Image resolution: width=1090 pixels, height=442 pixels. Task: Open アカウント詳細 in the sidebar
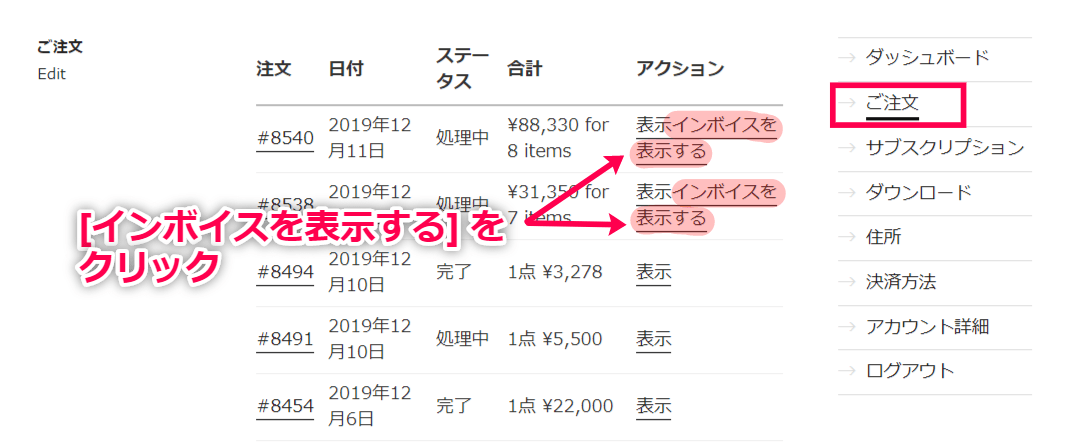tap(927, 326)
